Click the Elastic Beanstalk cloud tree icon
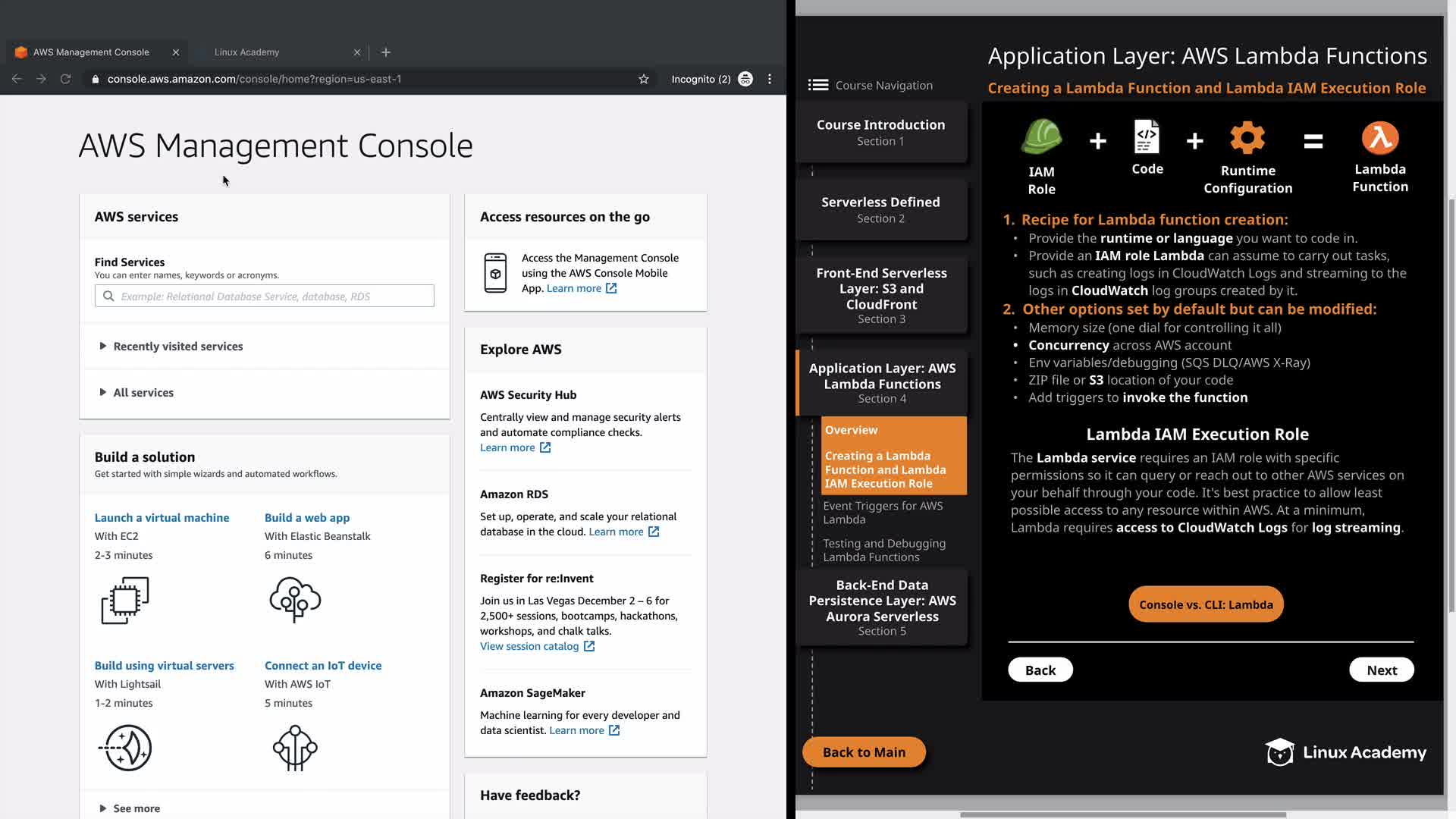 295,599
